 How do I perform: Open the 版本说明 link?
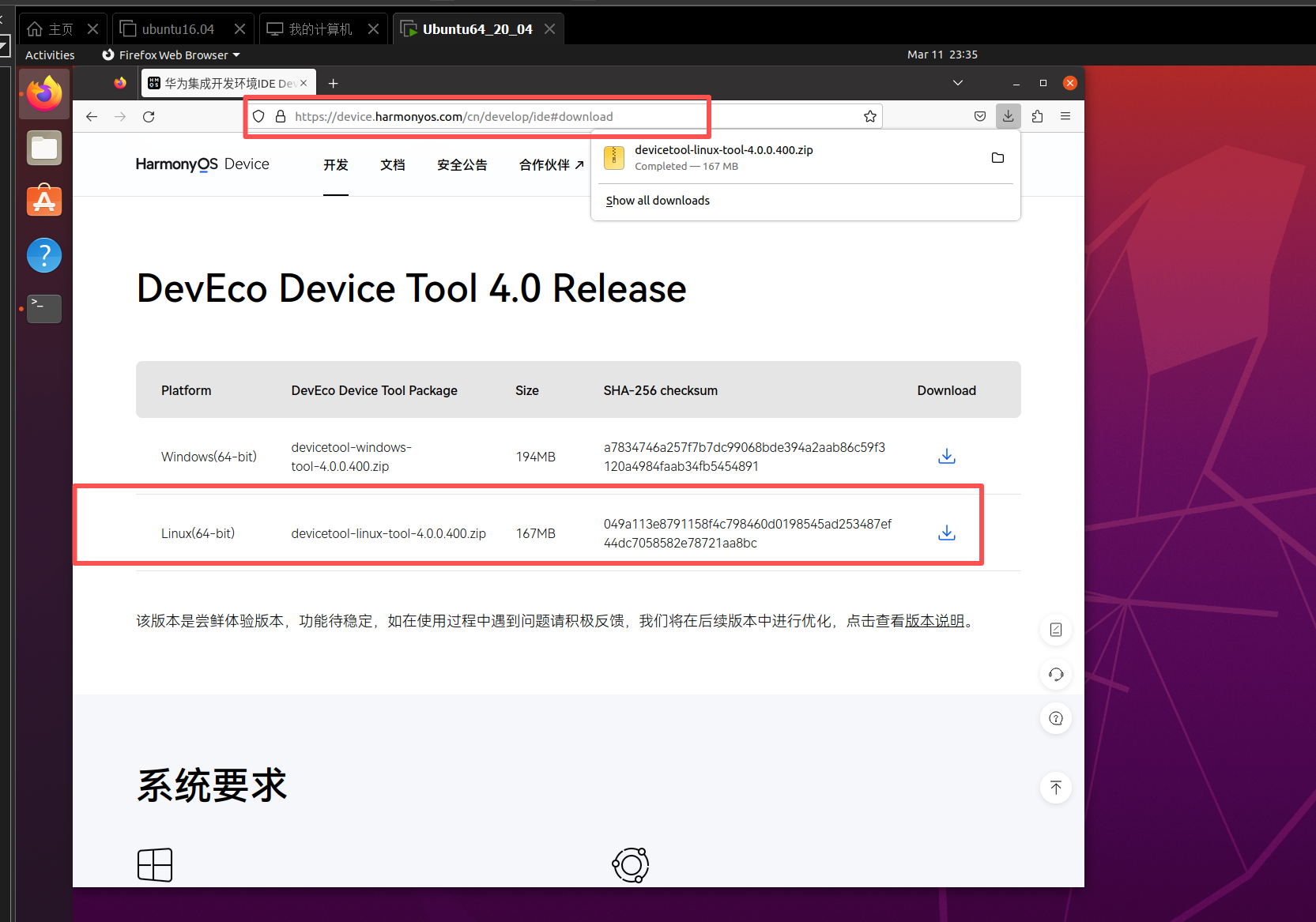click(935, 621)
